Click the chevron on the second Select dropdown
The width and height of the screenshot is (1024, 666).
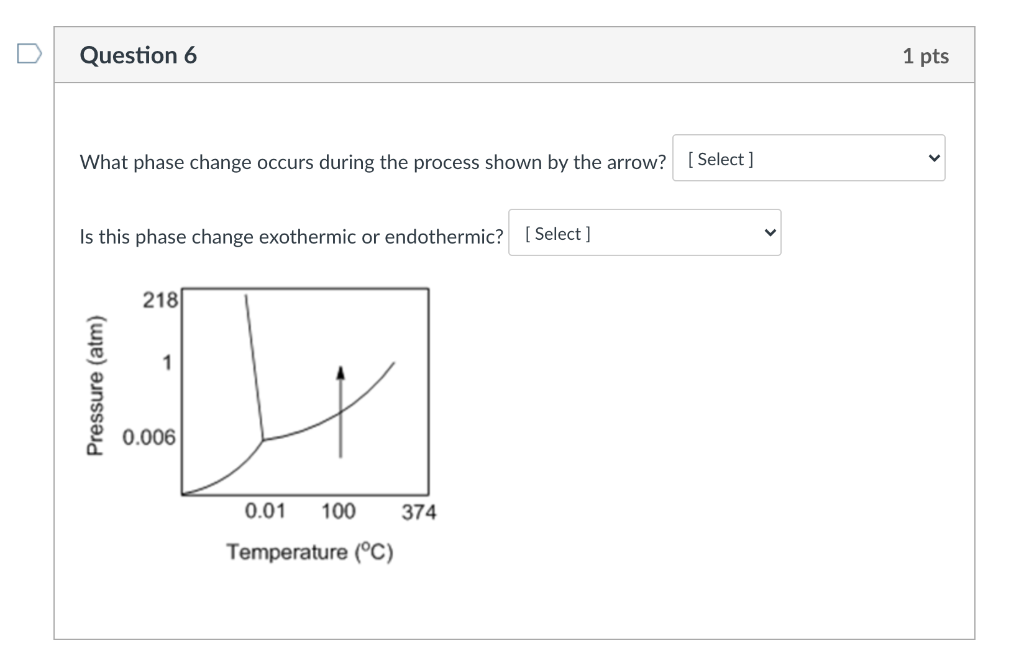pyautogui.click(x=768, y=232)
